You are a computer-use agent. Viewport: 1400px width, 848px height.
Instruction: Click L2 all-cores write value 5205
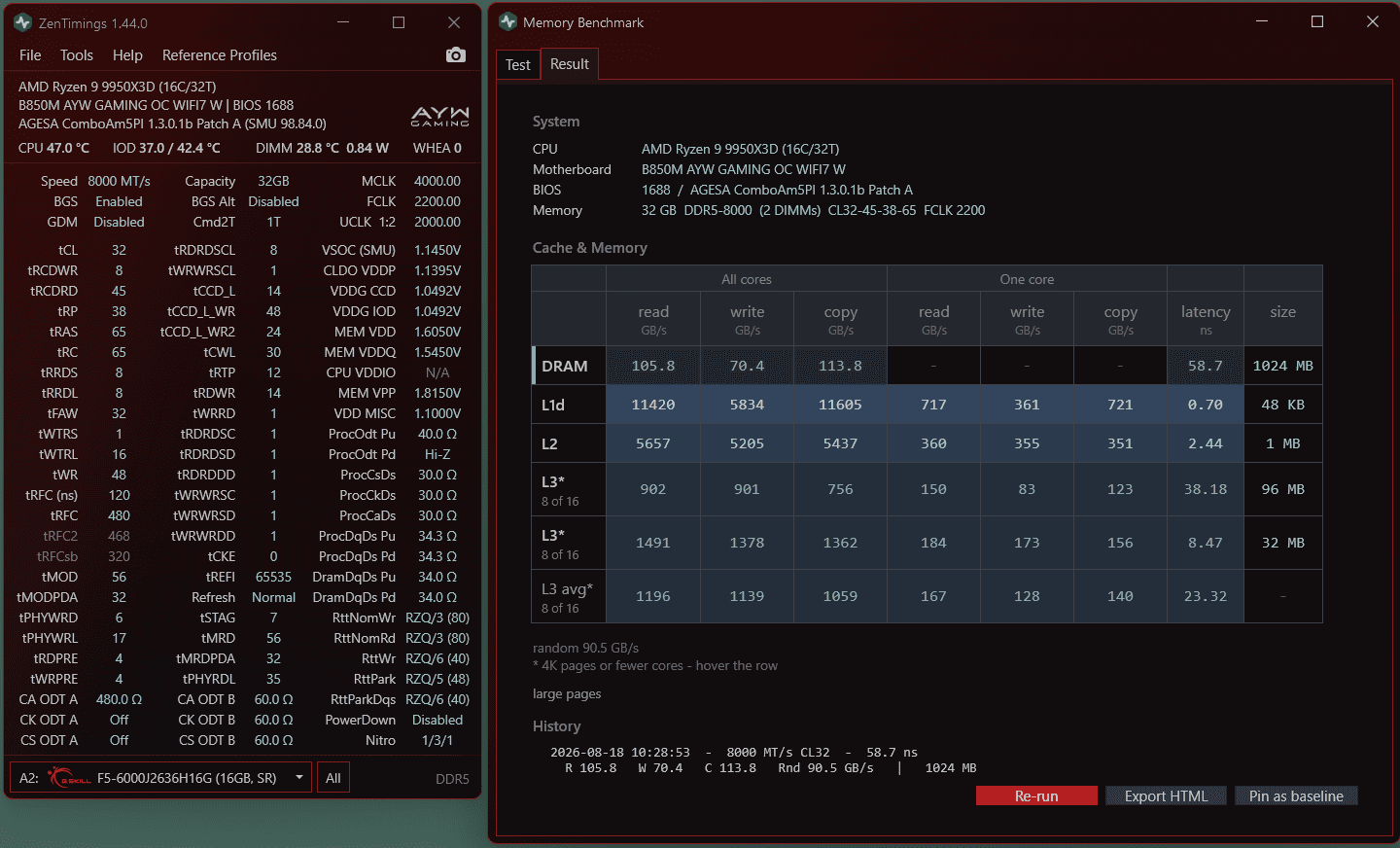(747, 443)
